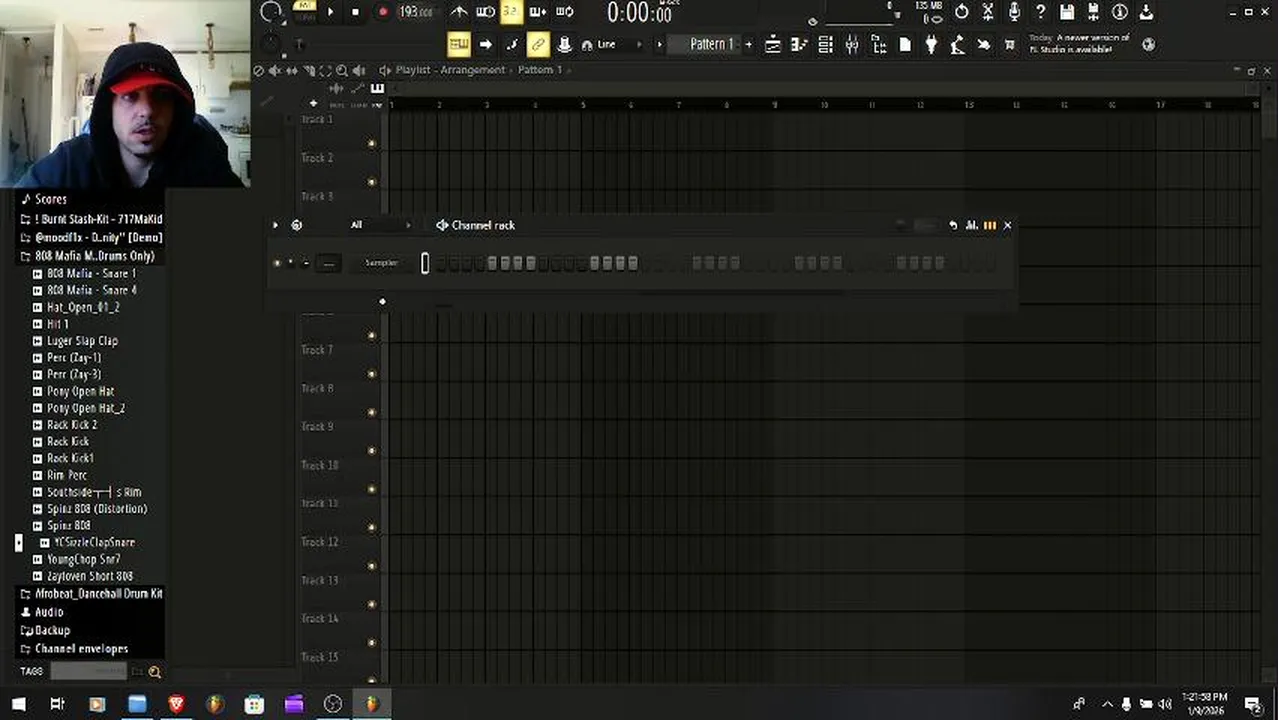Image resolution: width=1278 pixels, height=720 pixels.
Task: Switch pattern/song mode button
Action: [x=304, y=10]
